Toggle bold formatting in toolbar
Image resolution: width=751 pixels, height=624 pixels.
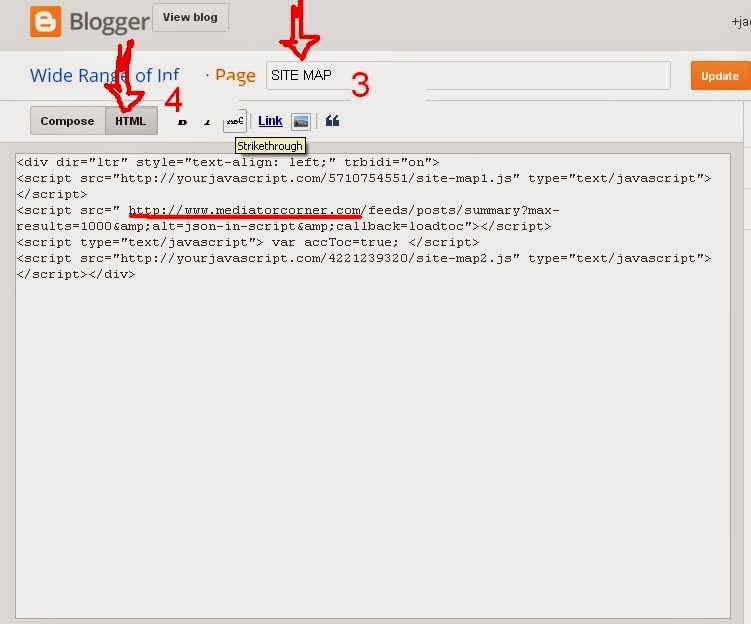point(182,122)
